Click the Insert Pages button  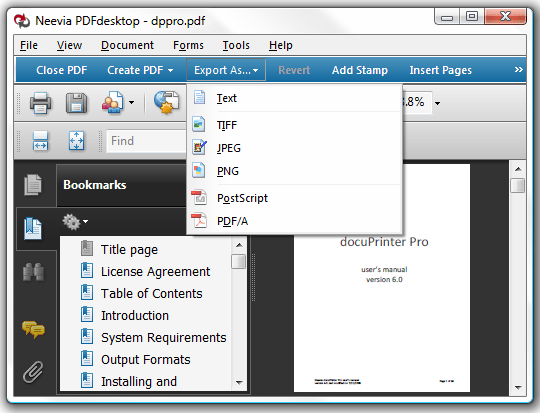(x=440, y=70)
